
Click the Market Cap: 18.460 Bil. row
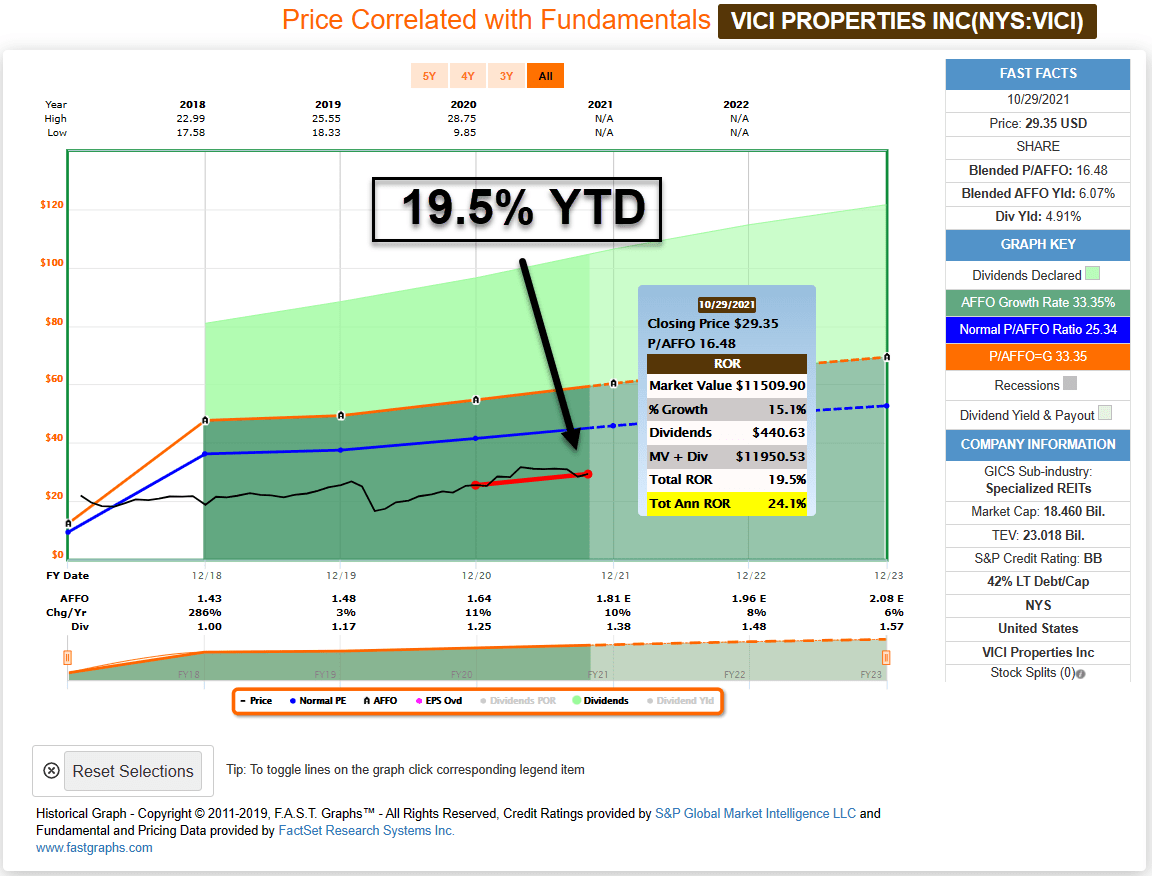(1037, 511)
